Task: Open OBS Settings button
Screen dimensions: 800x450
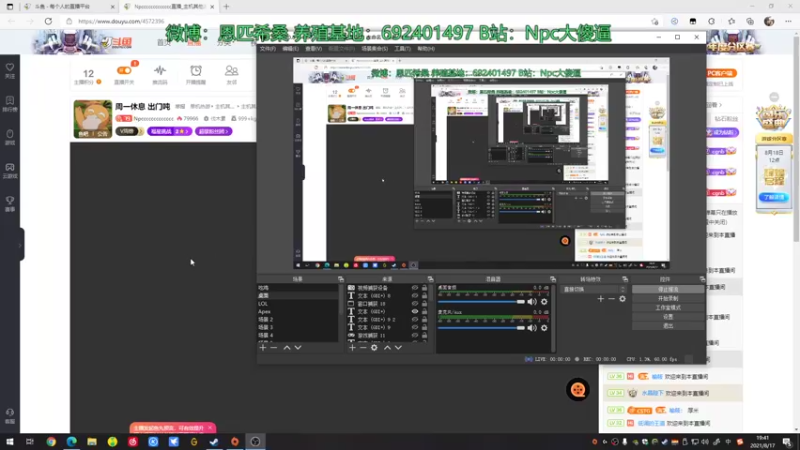Action: click(x=668, y=316)
